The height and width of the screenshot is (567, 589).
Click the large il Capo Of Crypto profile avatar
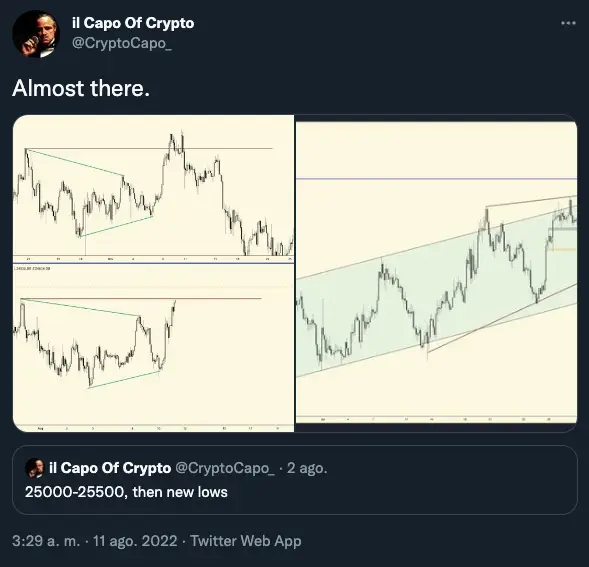(36, 34)
